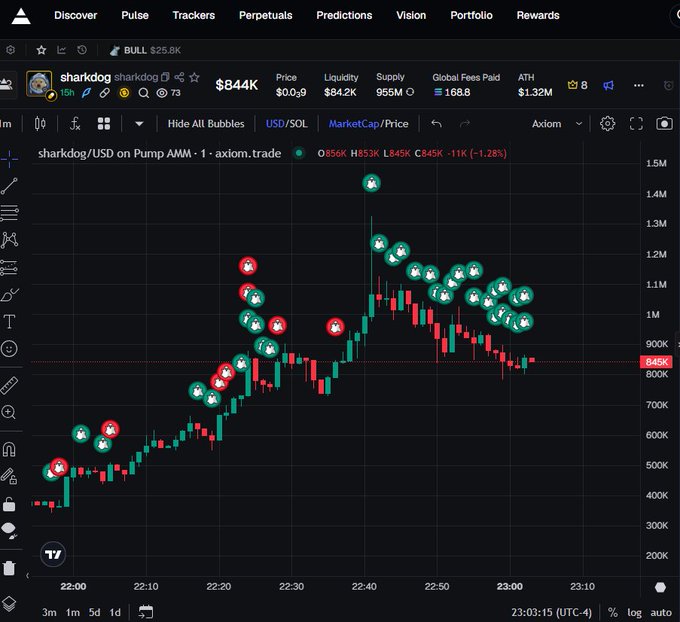Click the yellow coin icon
Screen dimensions: 680x622
pyautogui.click(x=124, y=93)
